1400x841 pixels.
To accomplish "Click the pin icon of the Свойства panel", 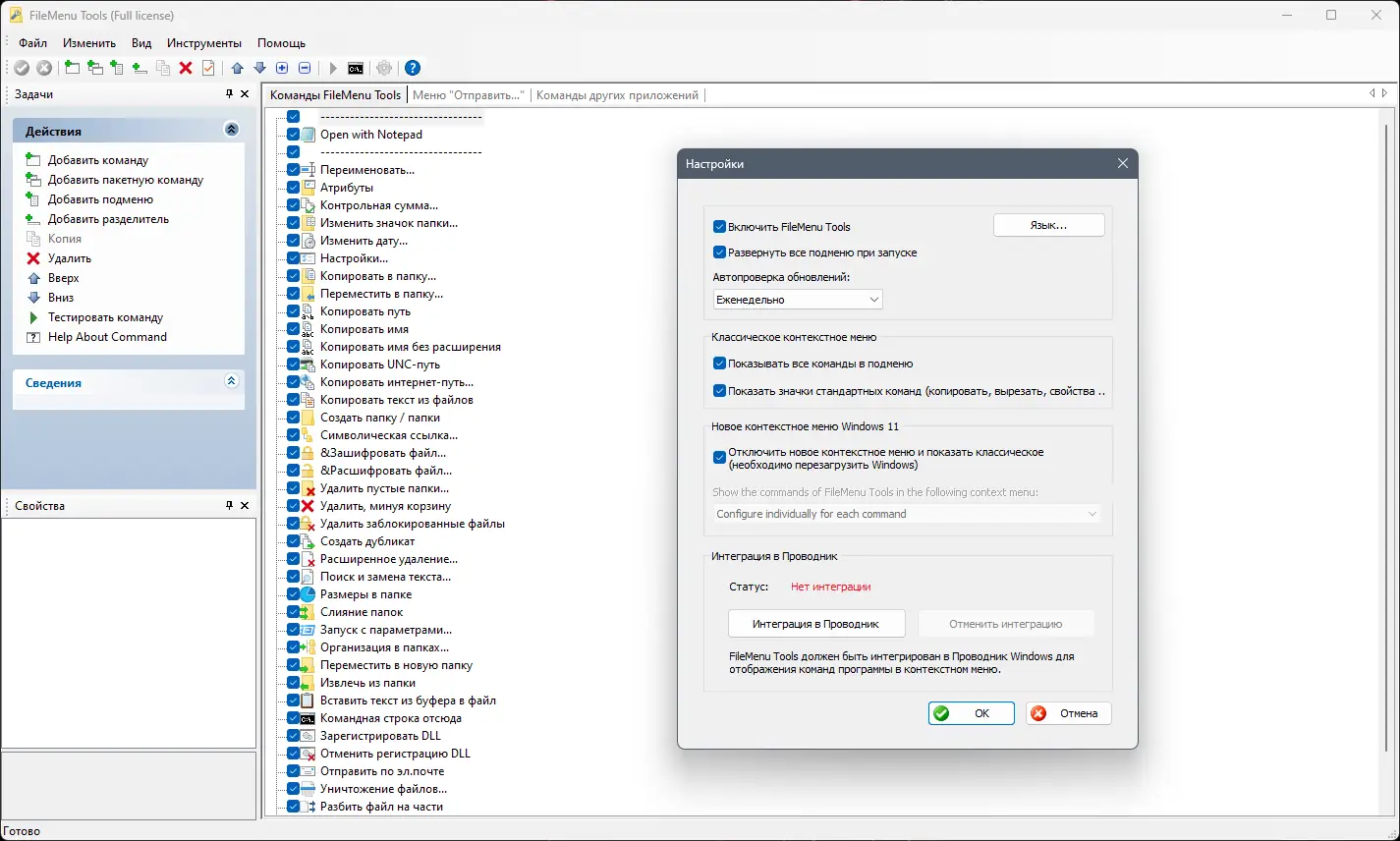I will point(230,506).
